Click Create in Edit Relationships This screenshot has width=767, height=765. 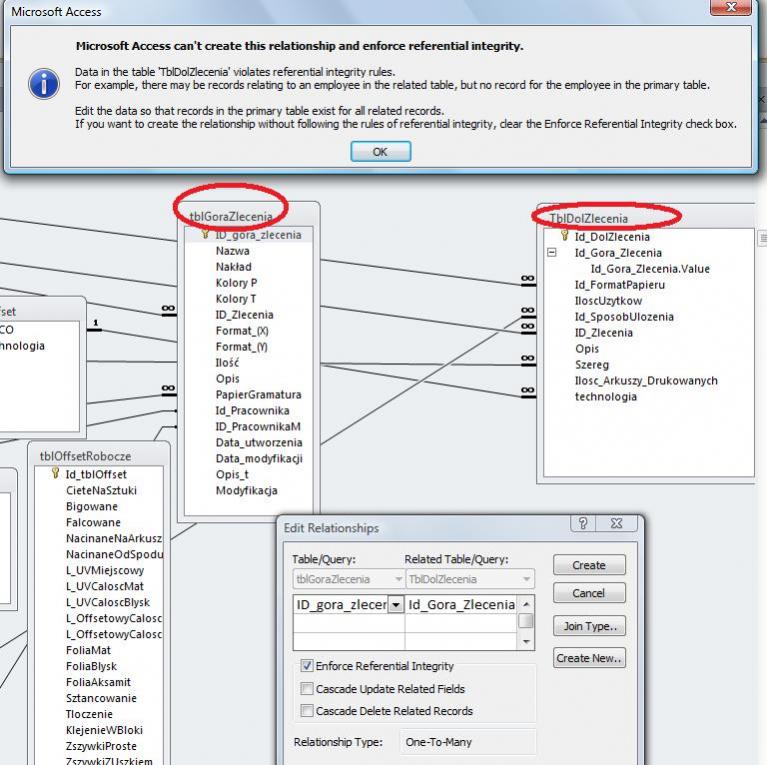tap(589, 565)
